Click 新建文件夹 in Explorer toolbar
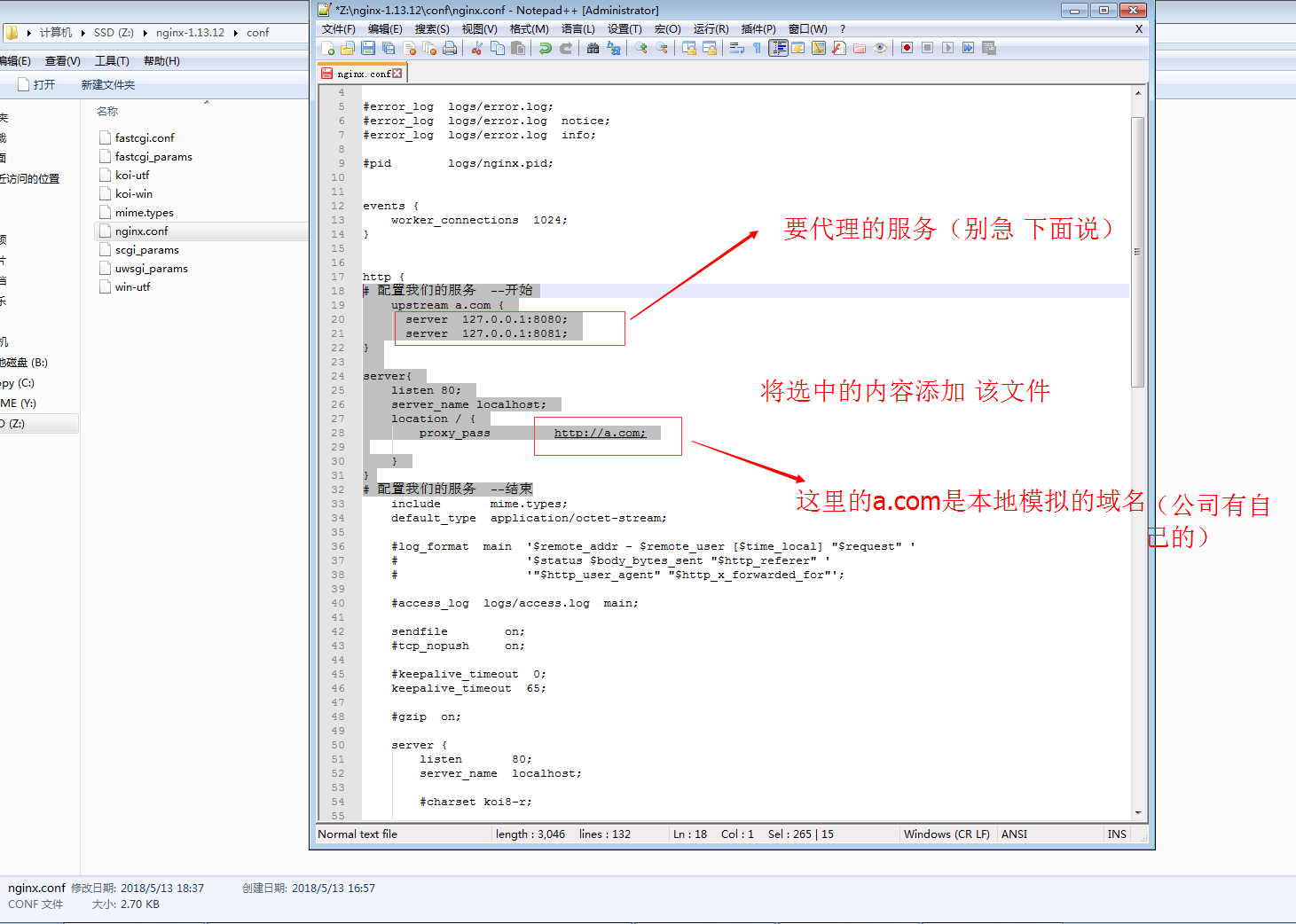 tap(108, 85)
